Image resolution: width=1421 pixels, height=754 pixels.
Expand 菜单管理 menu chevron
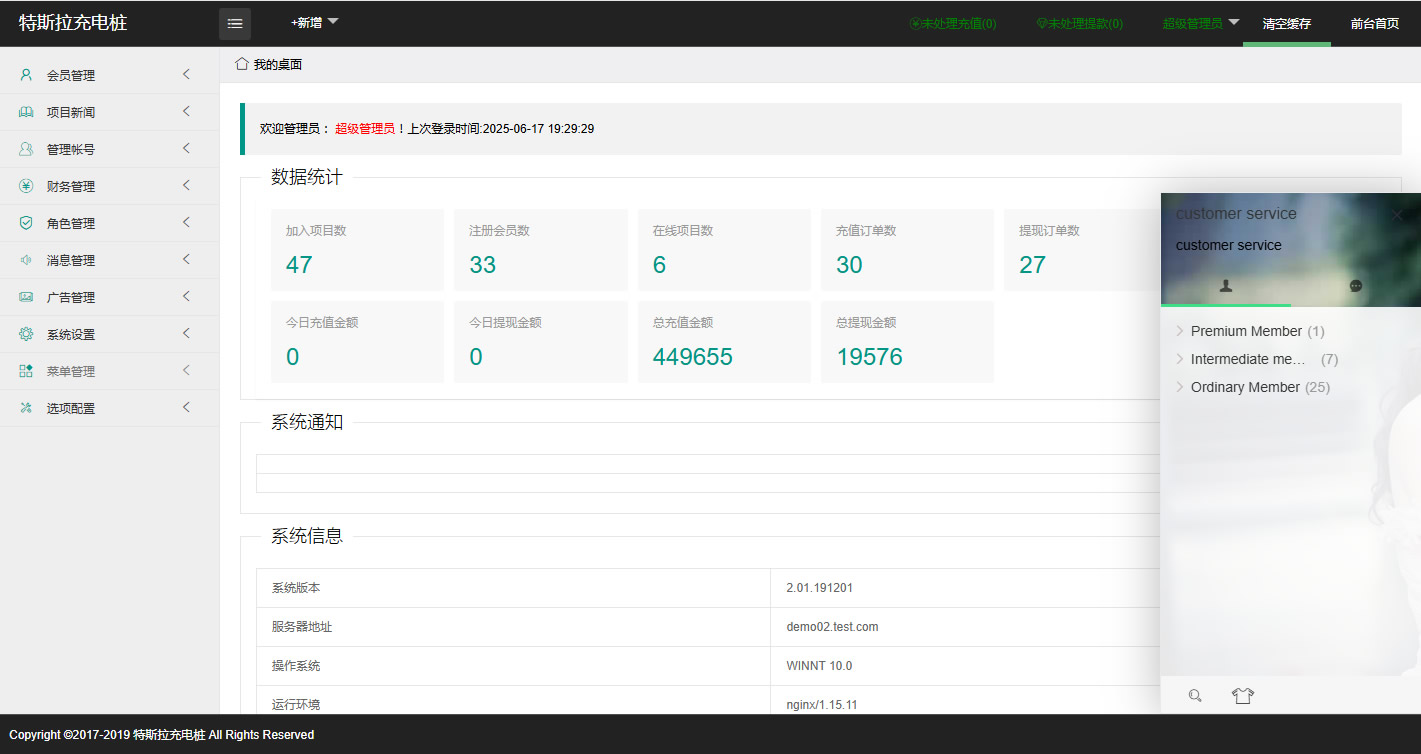pos(186,370)
